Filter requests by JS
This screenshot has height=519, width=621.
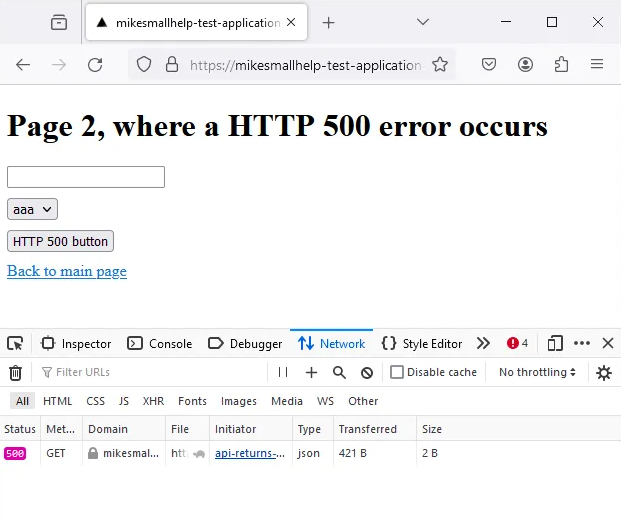pos(124,401)
